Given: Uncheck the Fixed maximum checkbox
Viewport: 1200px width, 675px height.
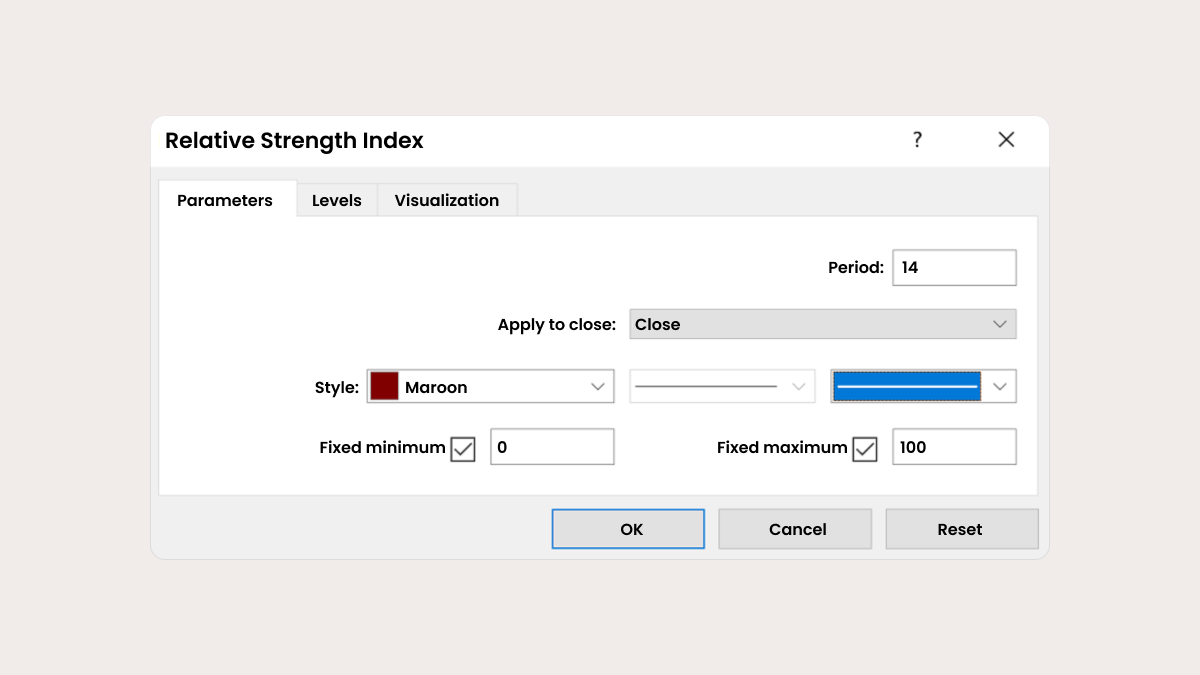Looking at the screenshot, I should (x=865, y=449).
